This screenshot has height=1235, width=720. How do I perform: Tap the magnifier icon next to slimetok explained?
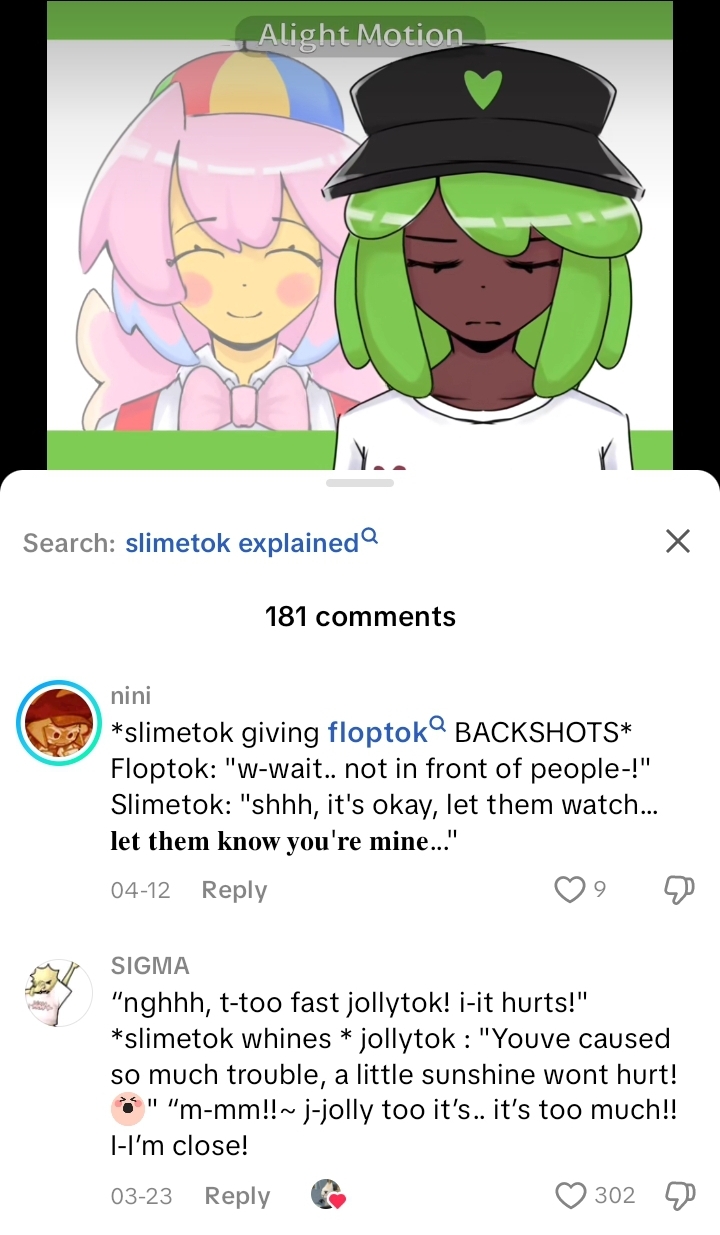[370, 536]
